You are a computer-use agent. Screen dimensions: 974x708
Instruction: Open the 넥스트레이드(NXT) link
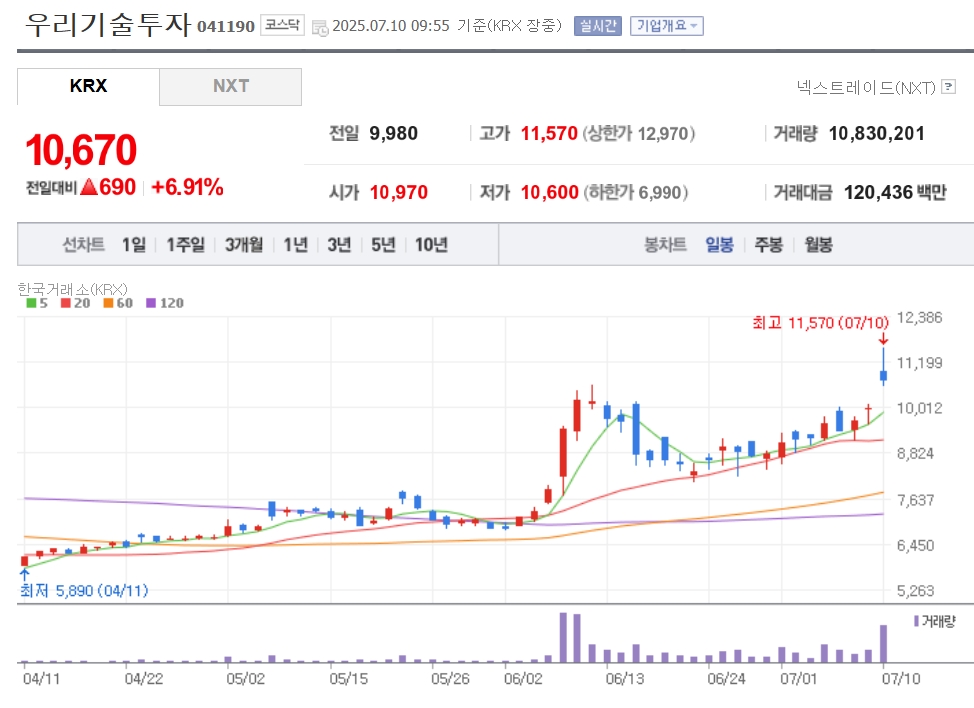click(866, 88)
